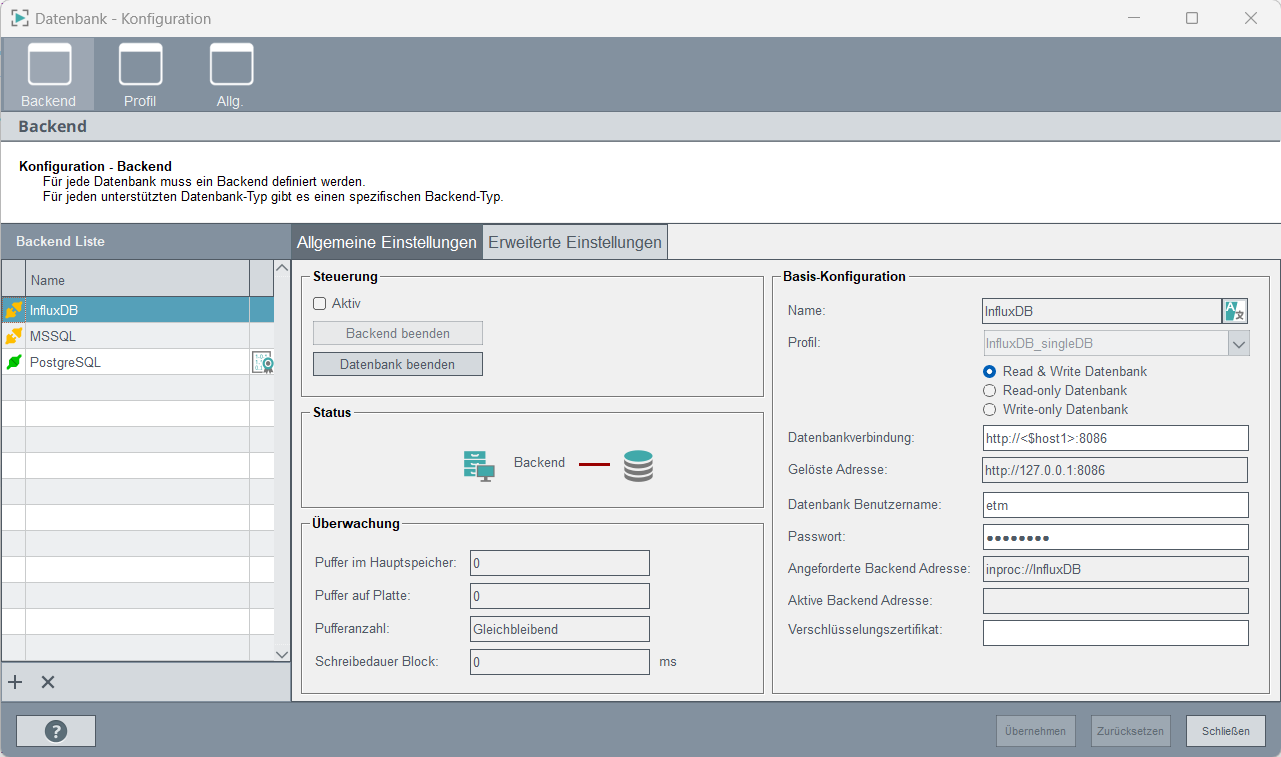Click the Backend beenden button
This screenshot has height=757, width=1281.
point(398,333)
